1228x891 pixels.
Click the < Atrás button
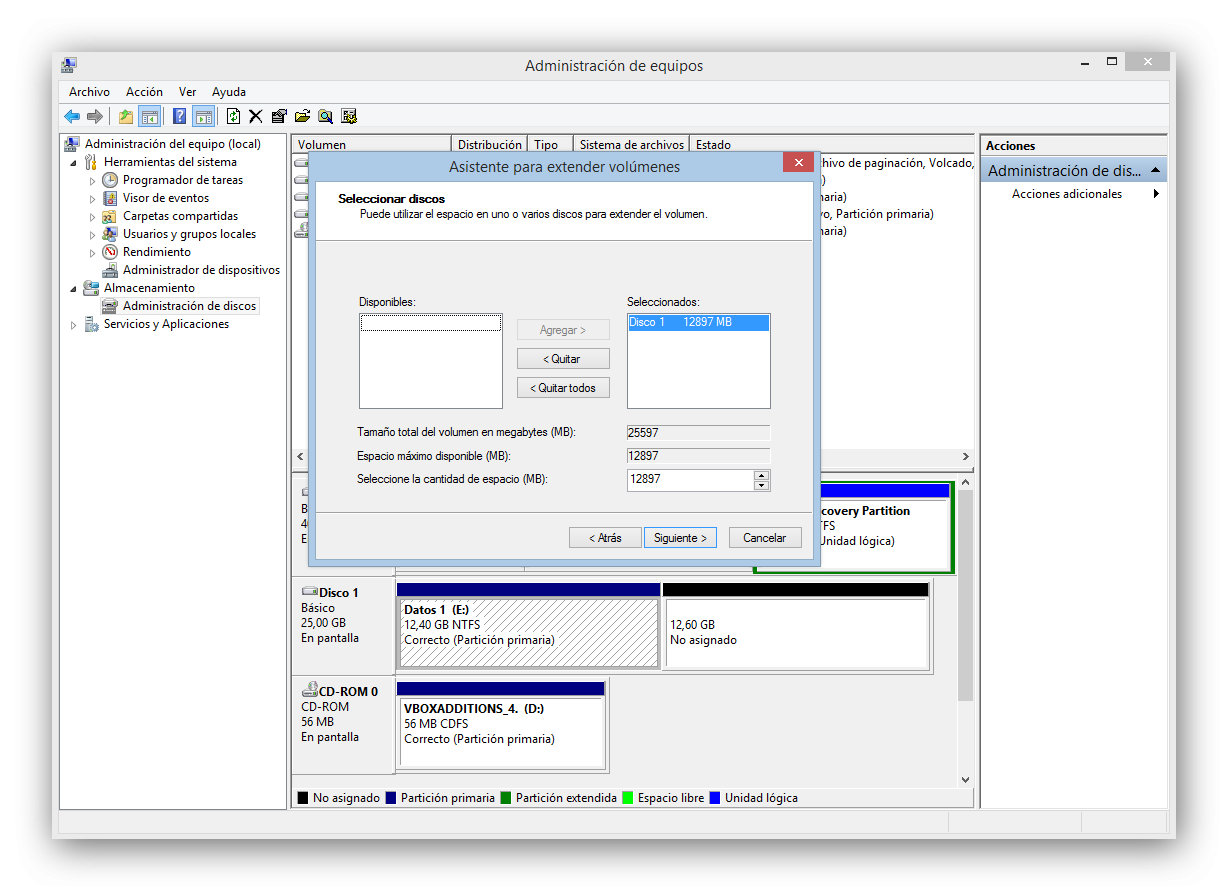click(x=605, y=538)
